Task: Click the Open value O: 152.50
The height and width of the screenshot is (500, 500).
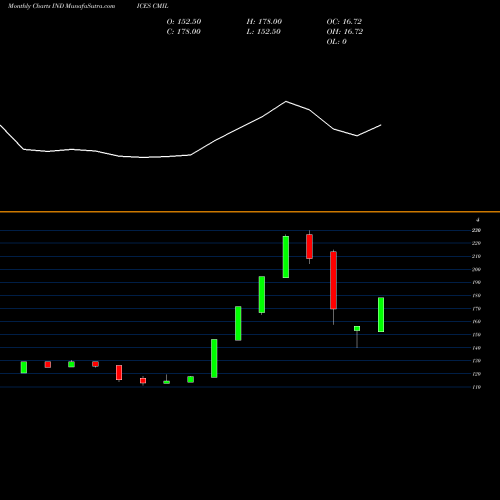Action: (x=184, y=21)
